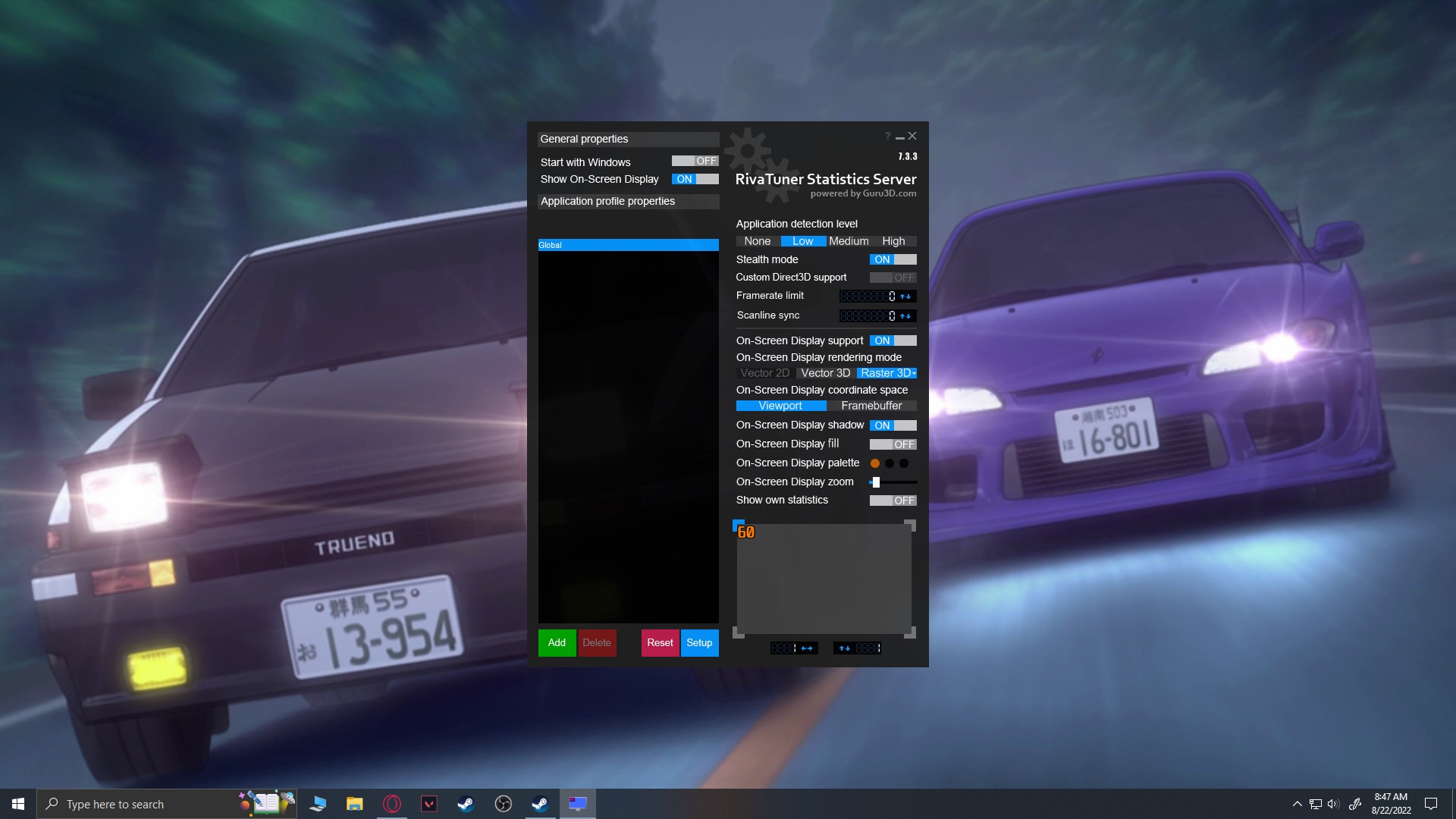Close the RivaTuner Statistics Server window
The width and height of the screenshot is (1456, 819).
(912, 136)
